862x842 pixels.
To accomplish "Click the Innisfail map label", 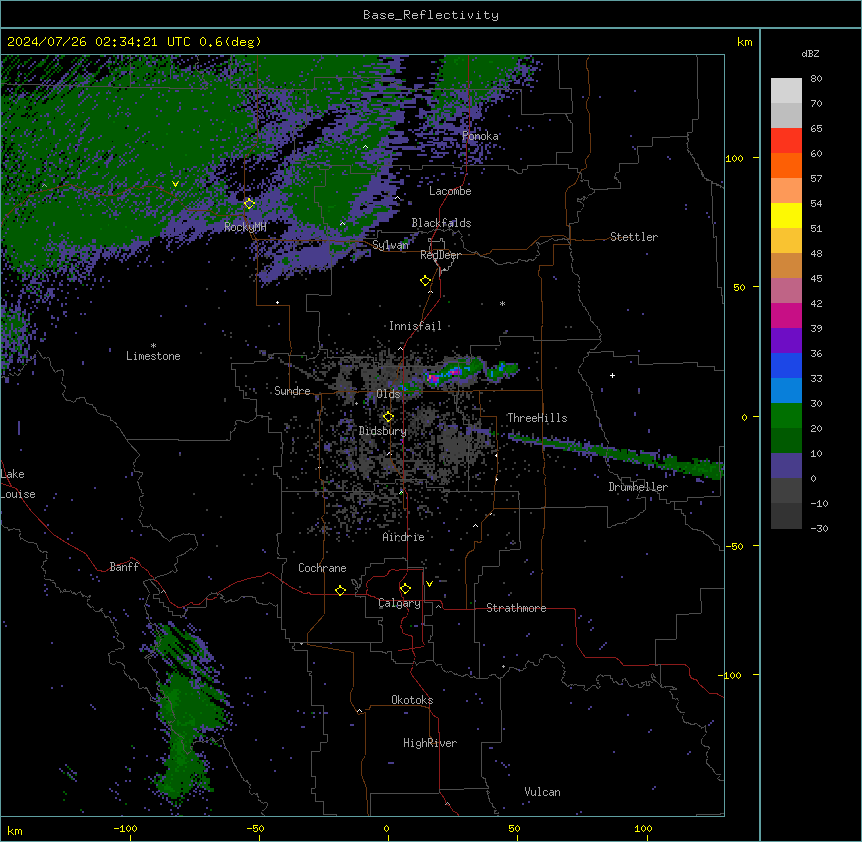I will [x=415, y=326].
